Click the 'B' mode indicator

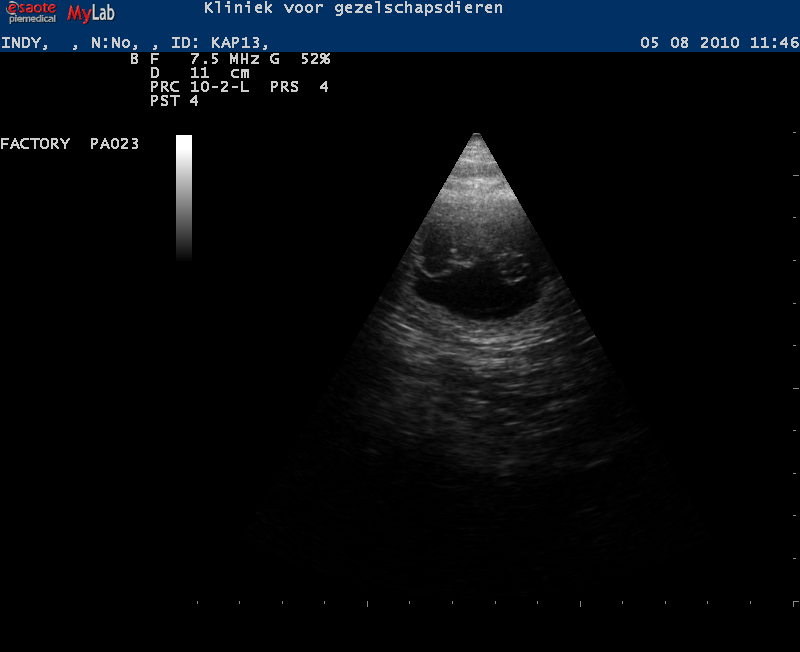pos(134,59)
